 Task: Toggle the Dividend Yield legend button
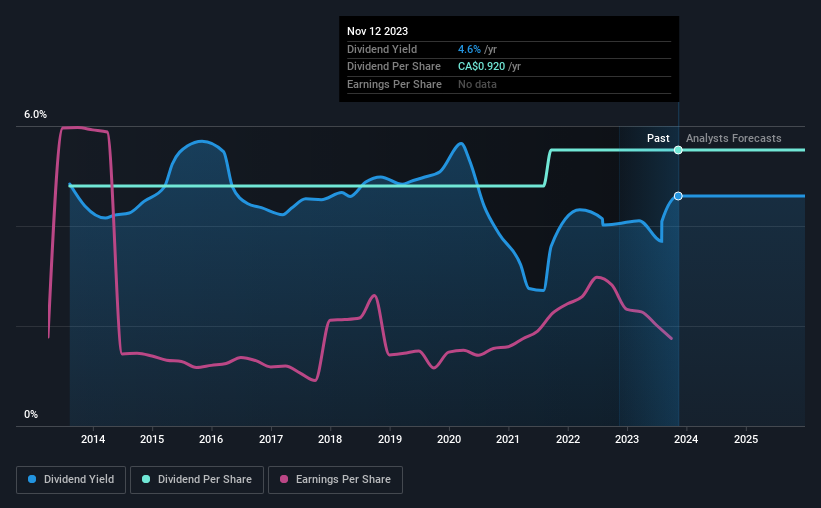click(x=71, y=480)
